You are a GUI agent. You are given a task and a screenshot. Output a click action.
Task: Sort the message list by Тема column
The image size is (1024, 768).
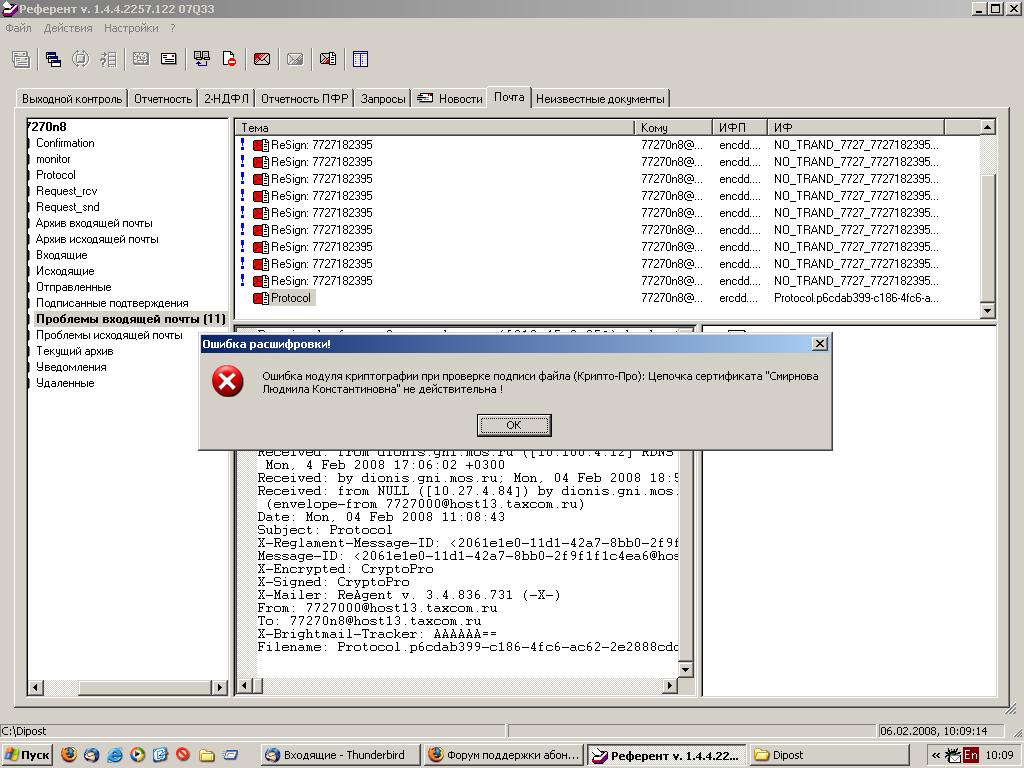pyautogui.click(x=435, y=128)
